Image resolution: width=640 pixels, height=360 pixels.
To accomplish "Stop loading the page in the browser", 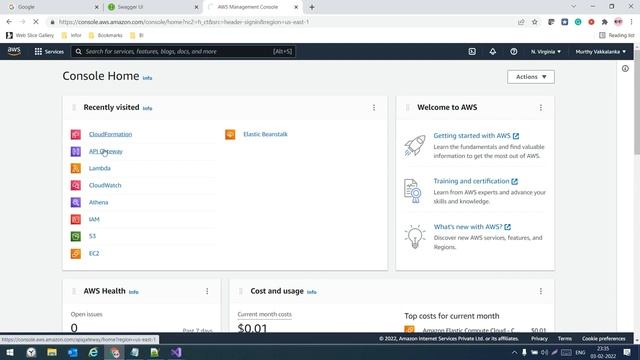I will (36, 22).
